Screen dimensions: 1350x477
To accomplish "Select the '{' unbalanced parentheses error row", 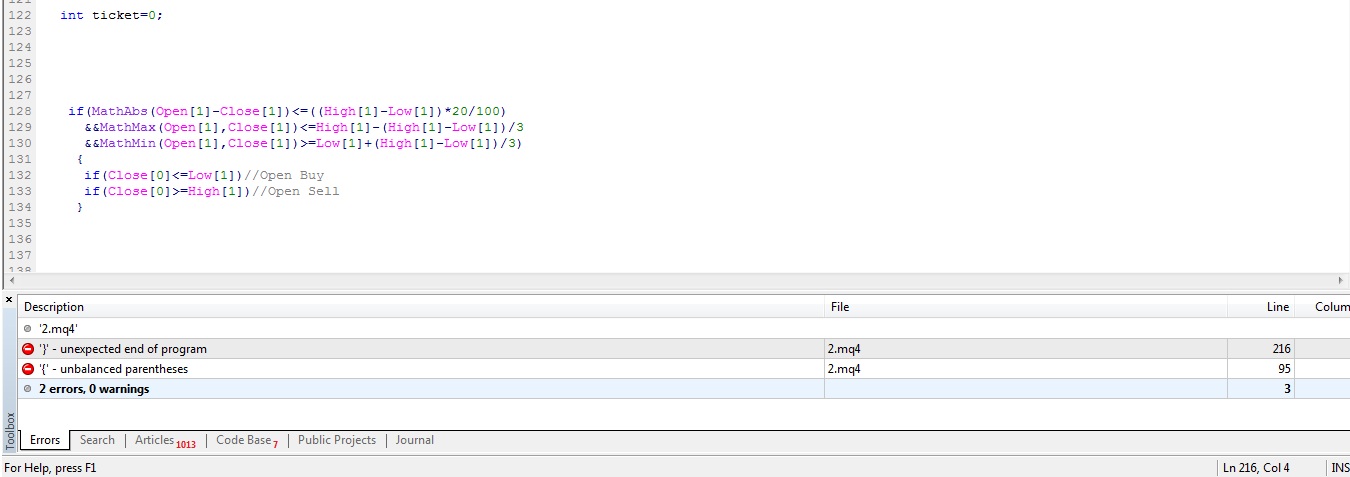I will point(400,369).
